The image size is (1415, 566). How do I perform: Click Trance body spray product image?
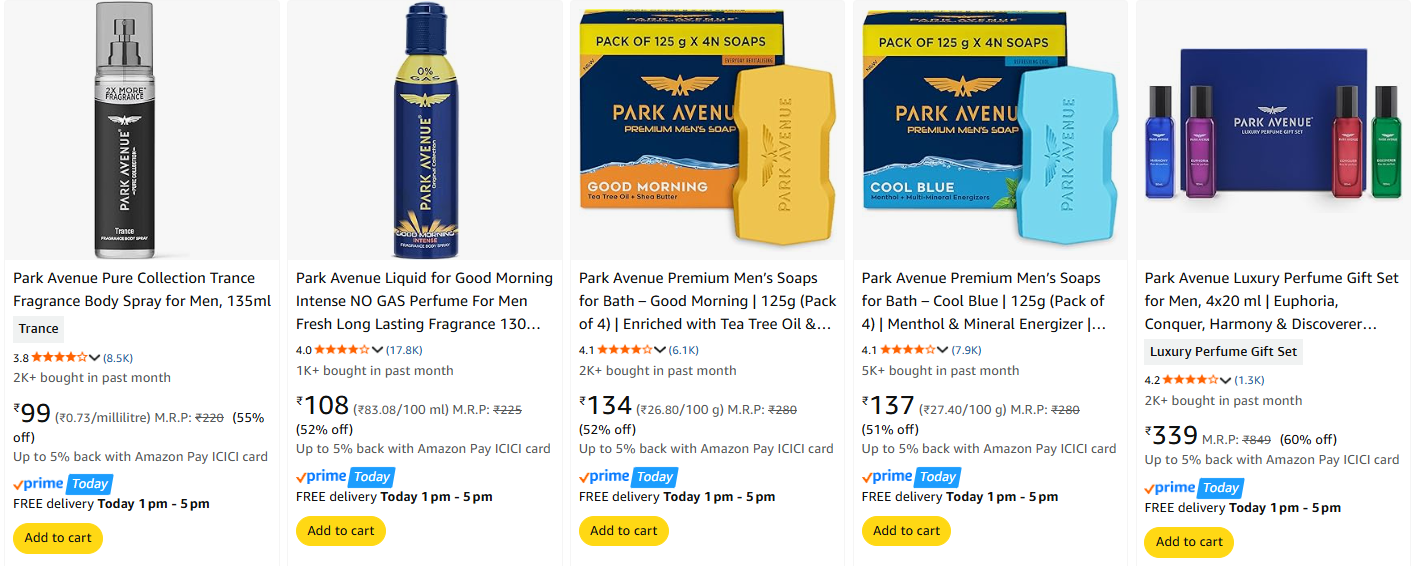click(x=141, y=130)
